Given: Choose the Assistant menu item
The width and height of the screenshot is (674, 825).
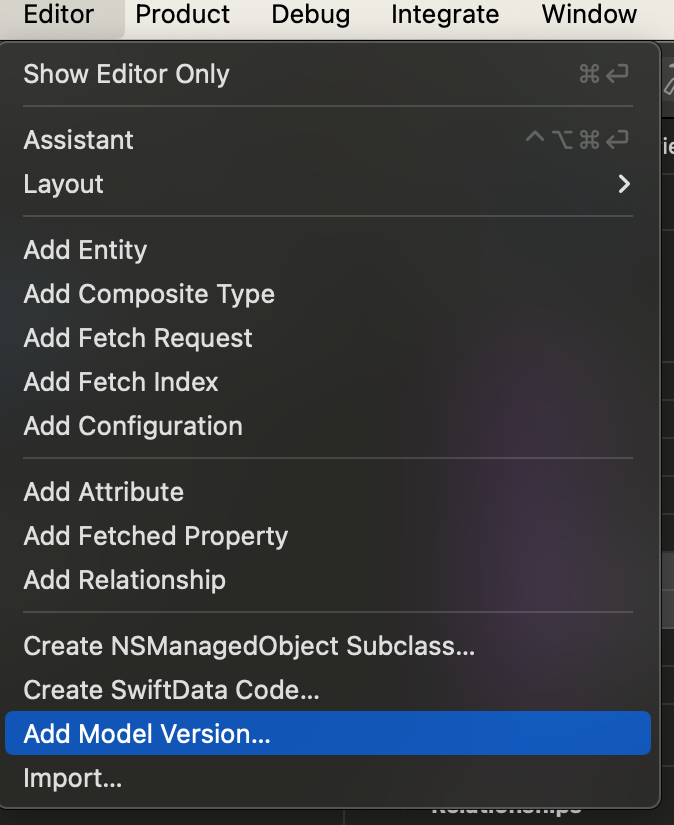Looking at the screenshot, I should point(78,140).
